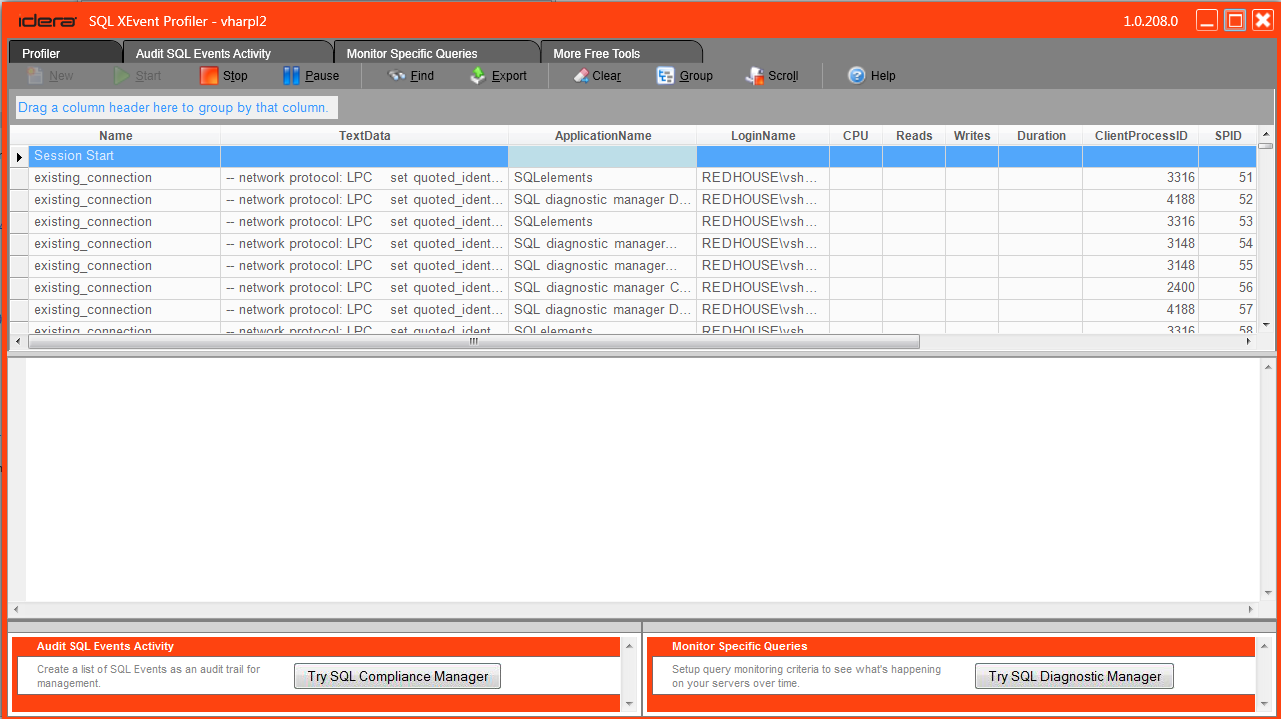Open the Find tool
Viewport: 1281px width, 719px height.
[411, 76]
